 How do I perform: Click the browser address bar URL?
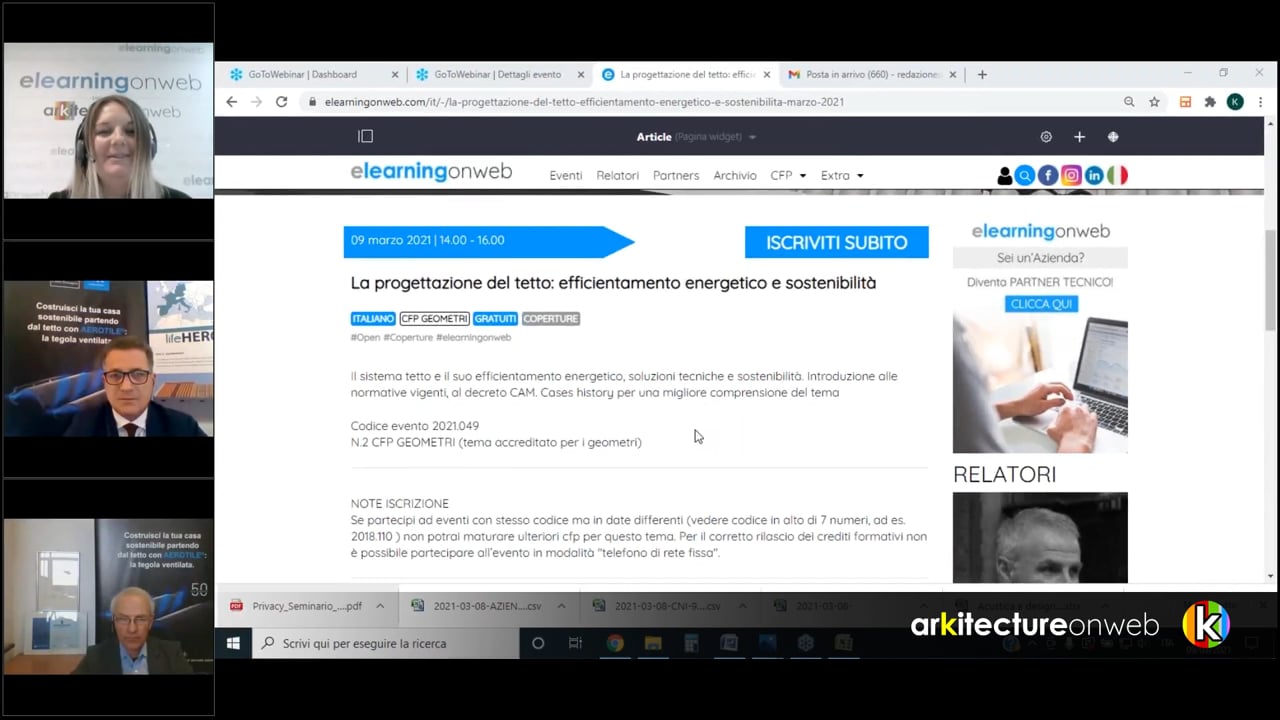(x=584, y=102)
